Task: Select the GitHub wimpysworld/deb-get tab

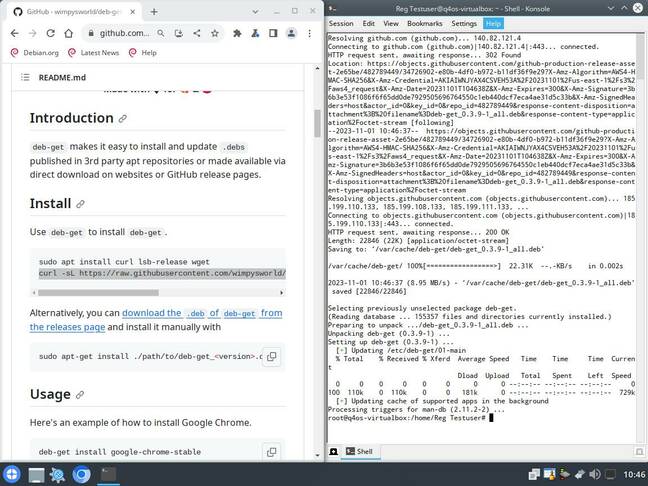Action: pos(74,12)
